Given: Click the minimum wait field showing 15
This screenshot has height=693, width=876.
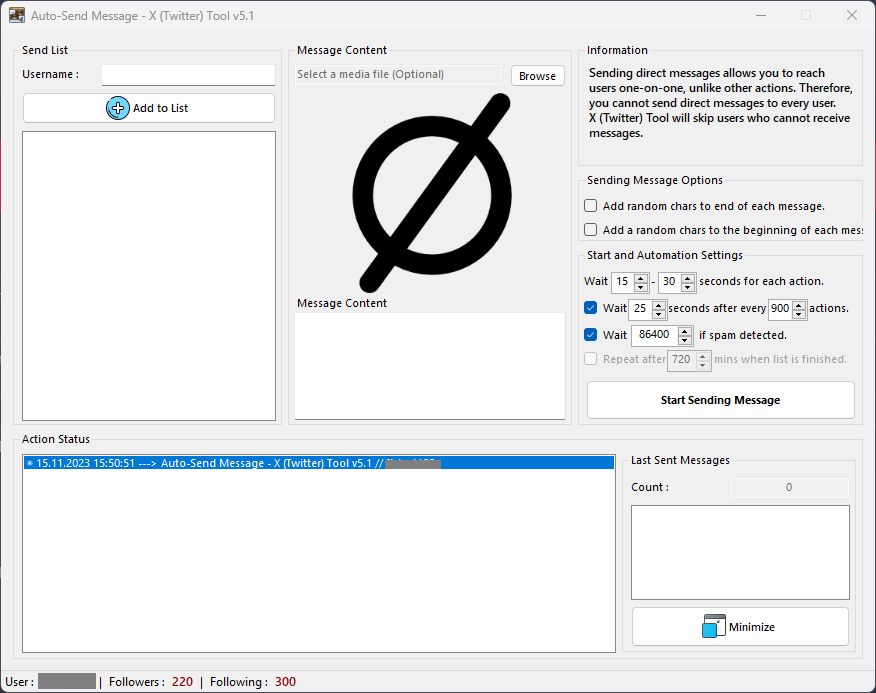Looking at the screenshot, I should 623,282.
